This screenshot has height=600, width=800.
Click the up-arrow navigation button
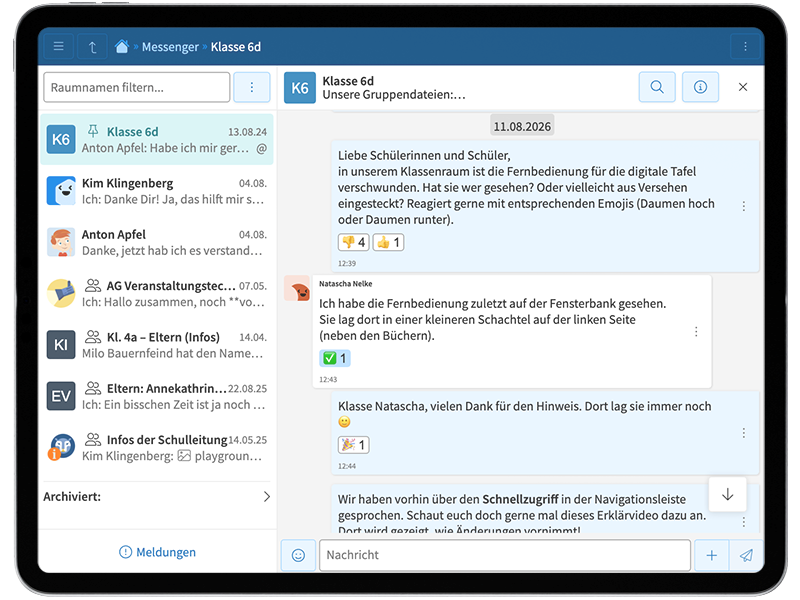click(x=92, y=47)
